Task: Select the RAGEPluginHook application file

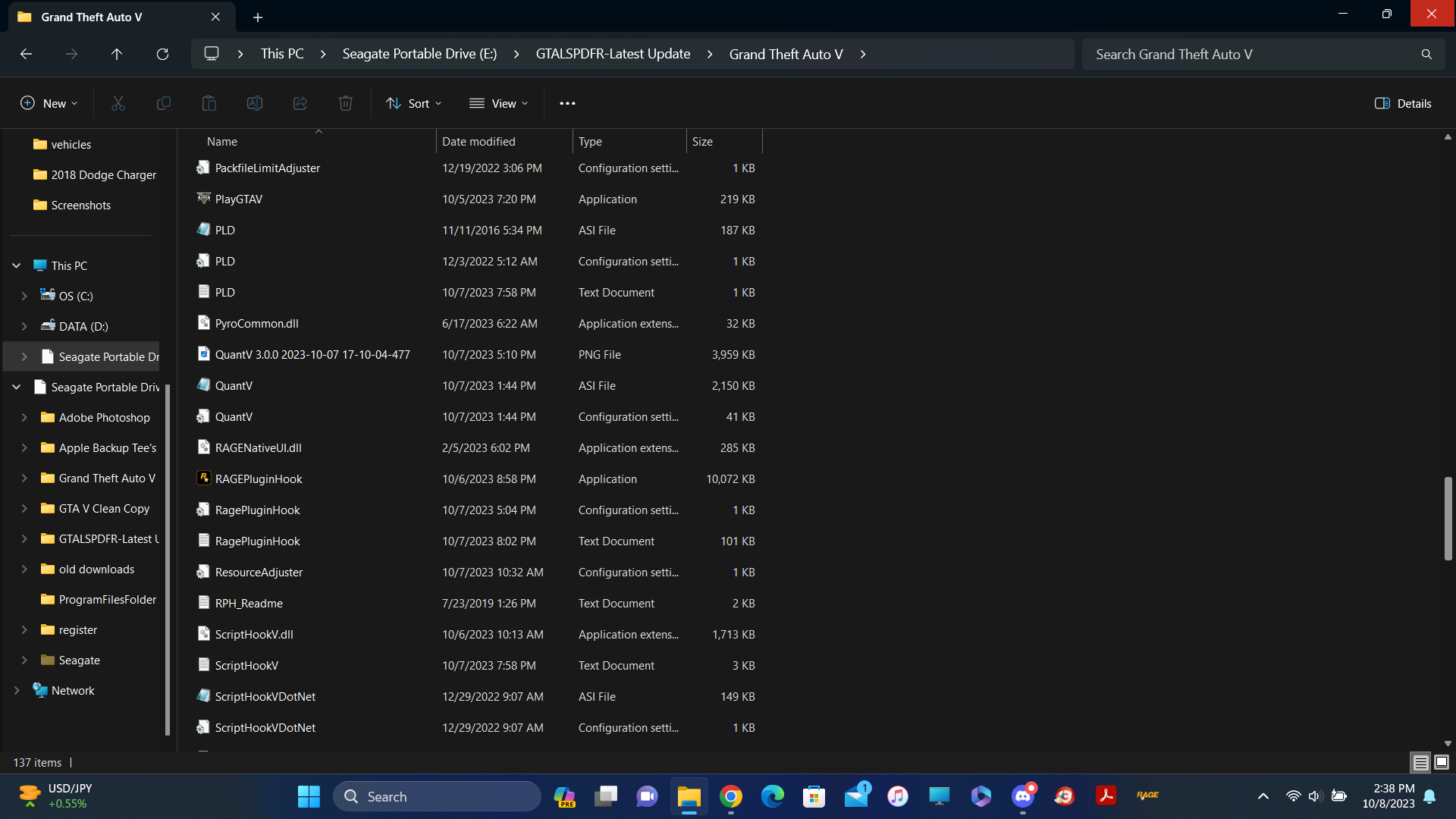Action: [x=259, y=479]
